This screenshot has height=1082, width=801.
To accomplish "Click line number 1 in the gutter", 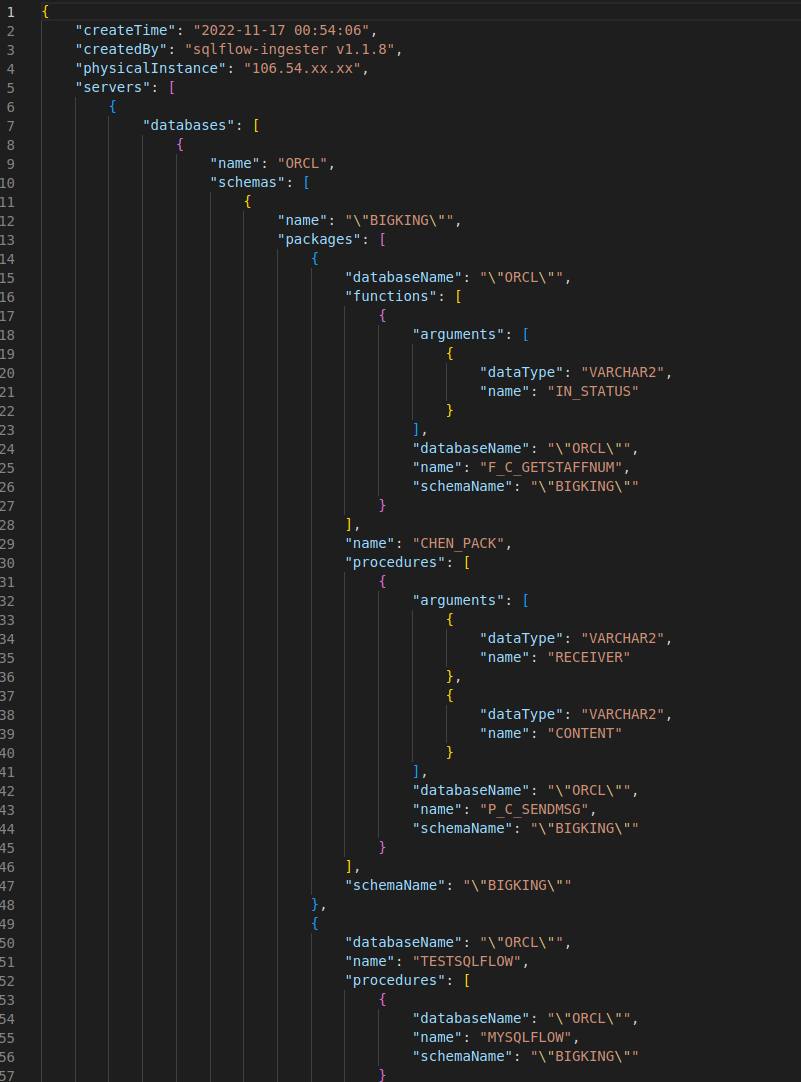I will (10, 11).
